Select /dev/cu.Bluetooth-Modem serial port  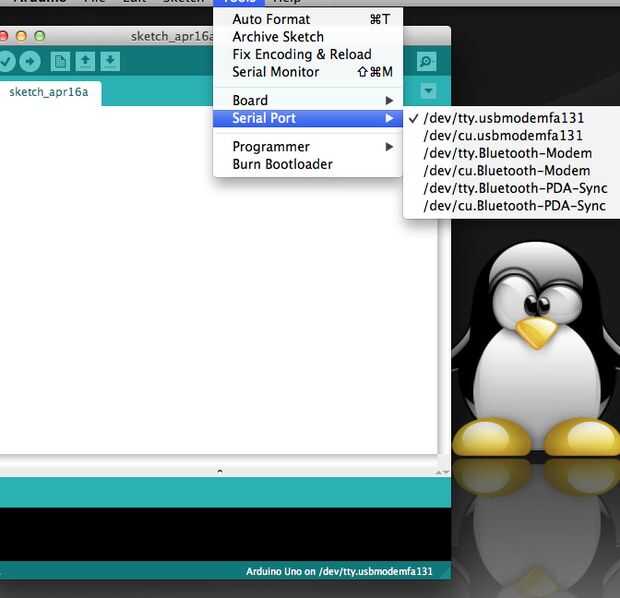(512, 171)
